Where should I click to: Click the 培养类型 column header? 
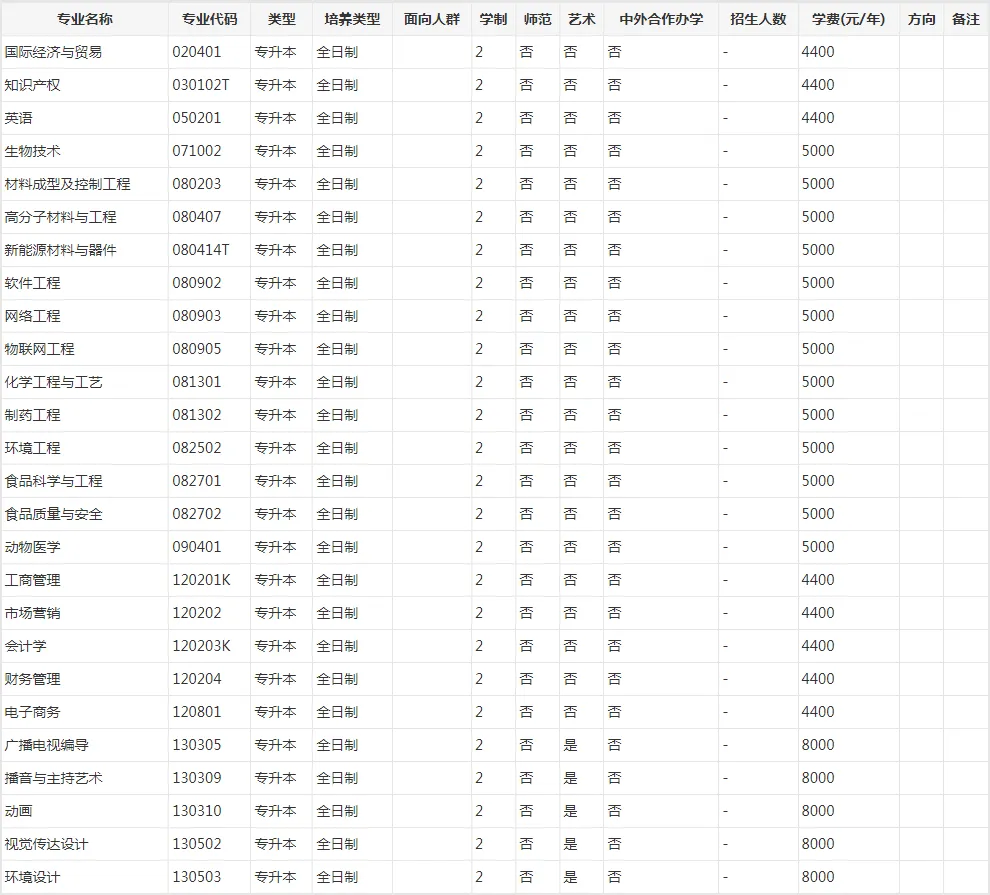(x=352, y=19)
